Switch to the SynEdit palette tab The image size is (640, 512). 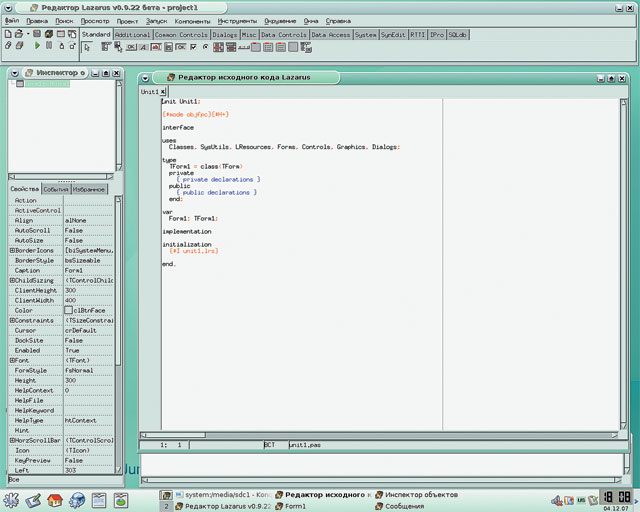[x=393, y=35]
